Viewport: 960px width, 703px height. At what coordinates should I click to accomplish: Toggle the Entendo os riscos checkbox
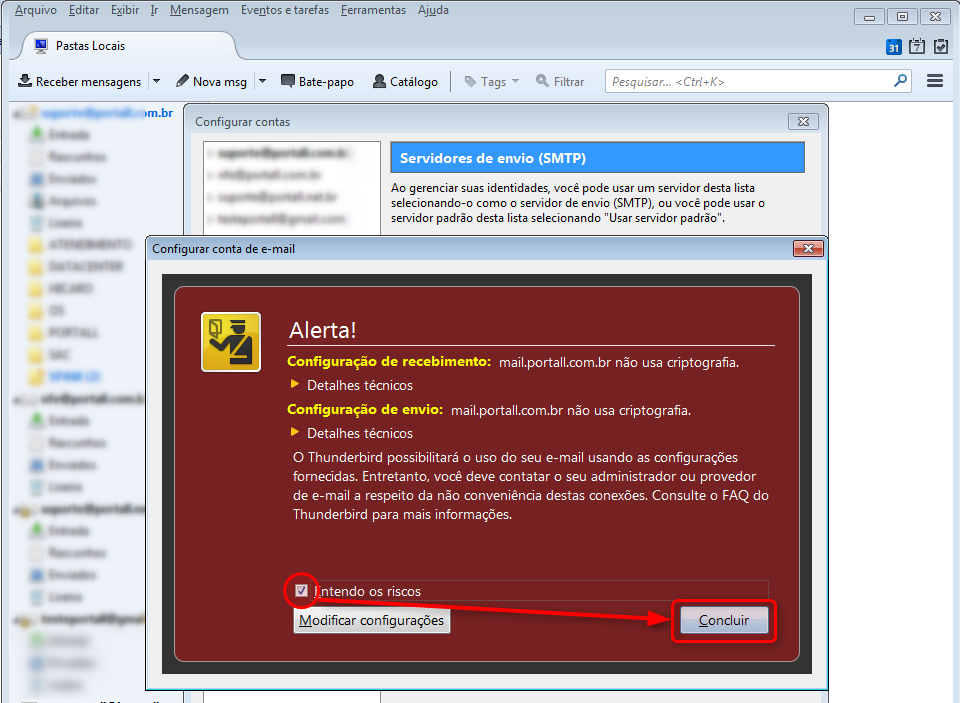click(x=301, y=590)
